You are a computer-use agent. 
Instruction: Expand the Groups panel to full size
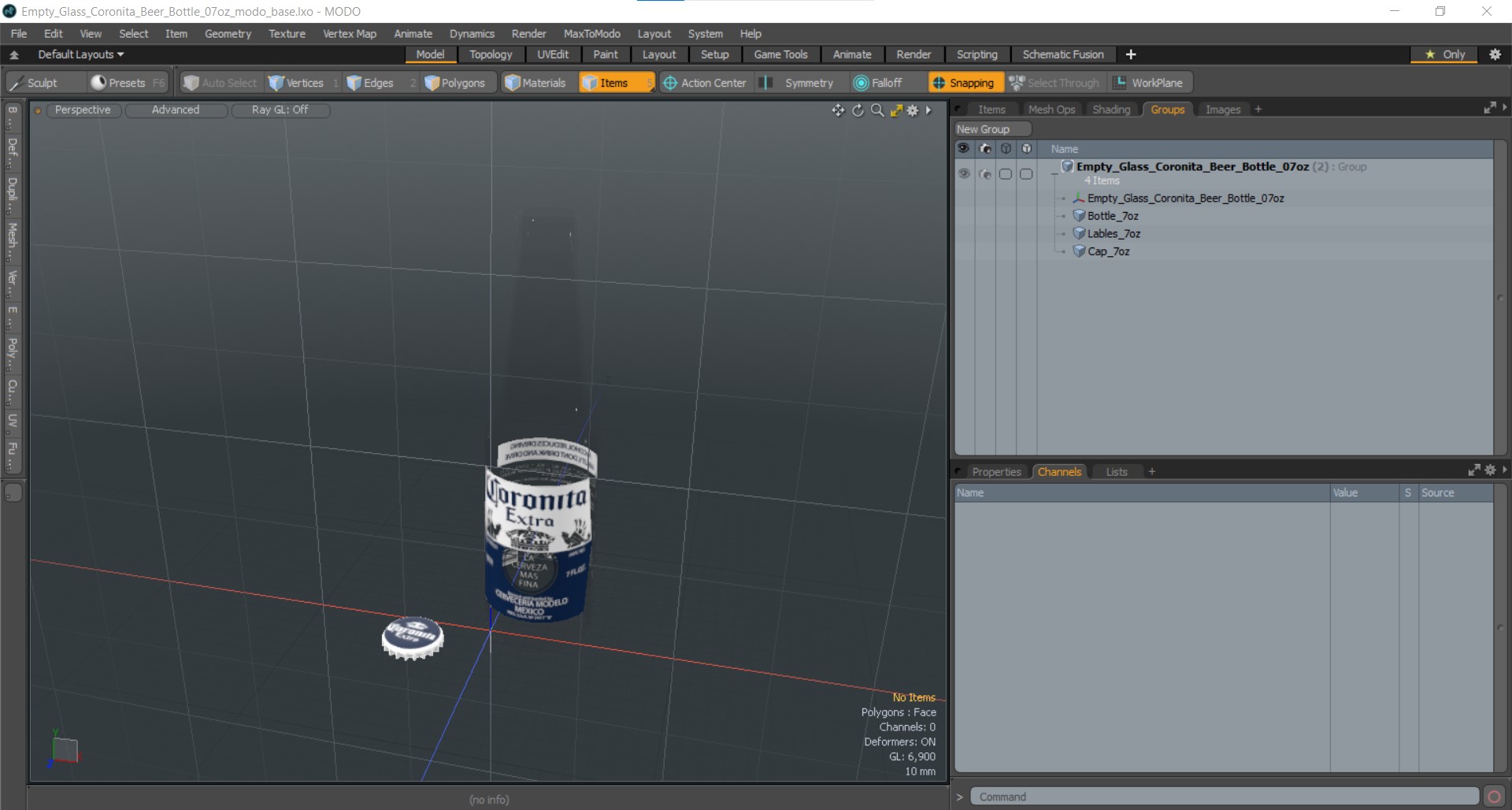pyautogui.click(x=1490, y=108)
